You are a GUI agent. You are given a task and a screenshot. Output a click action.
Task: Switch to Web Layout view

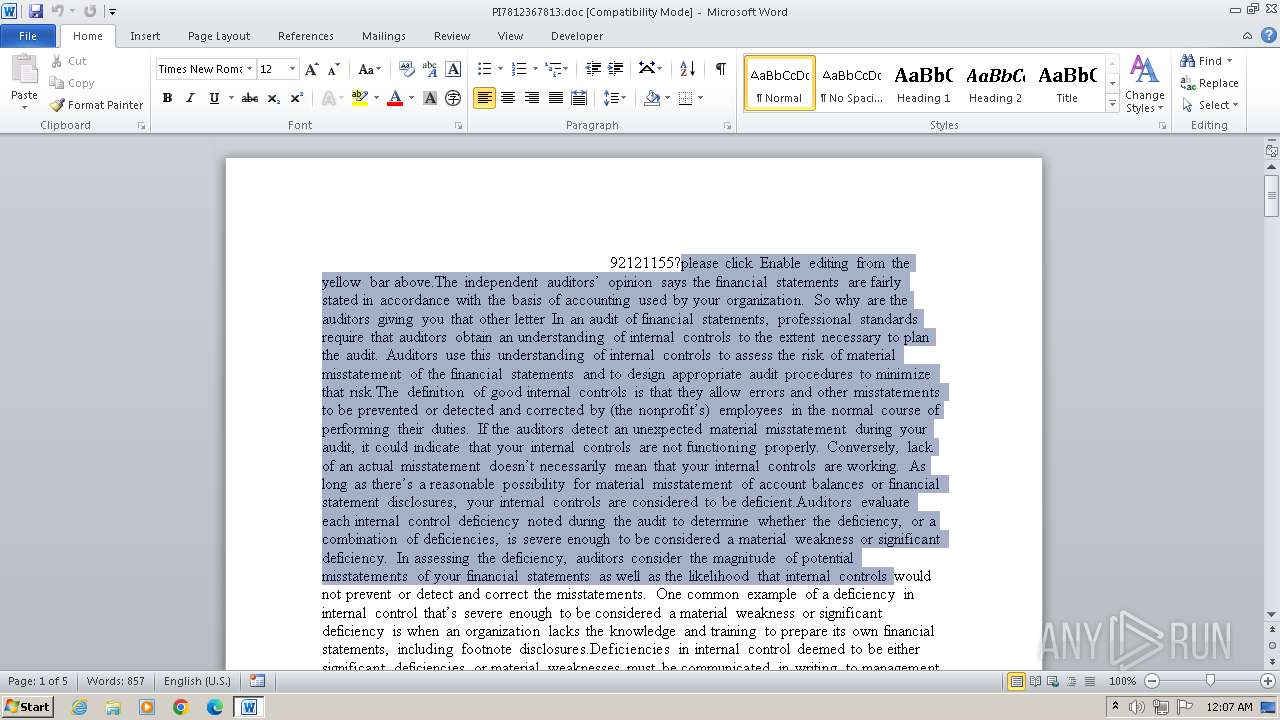click(1053, 681)
